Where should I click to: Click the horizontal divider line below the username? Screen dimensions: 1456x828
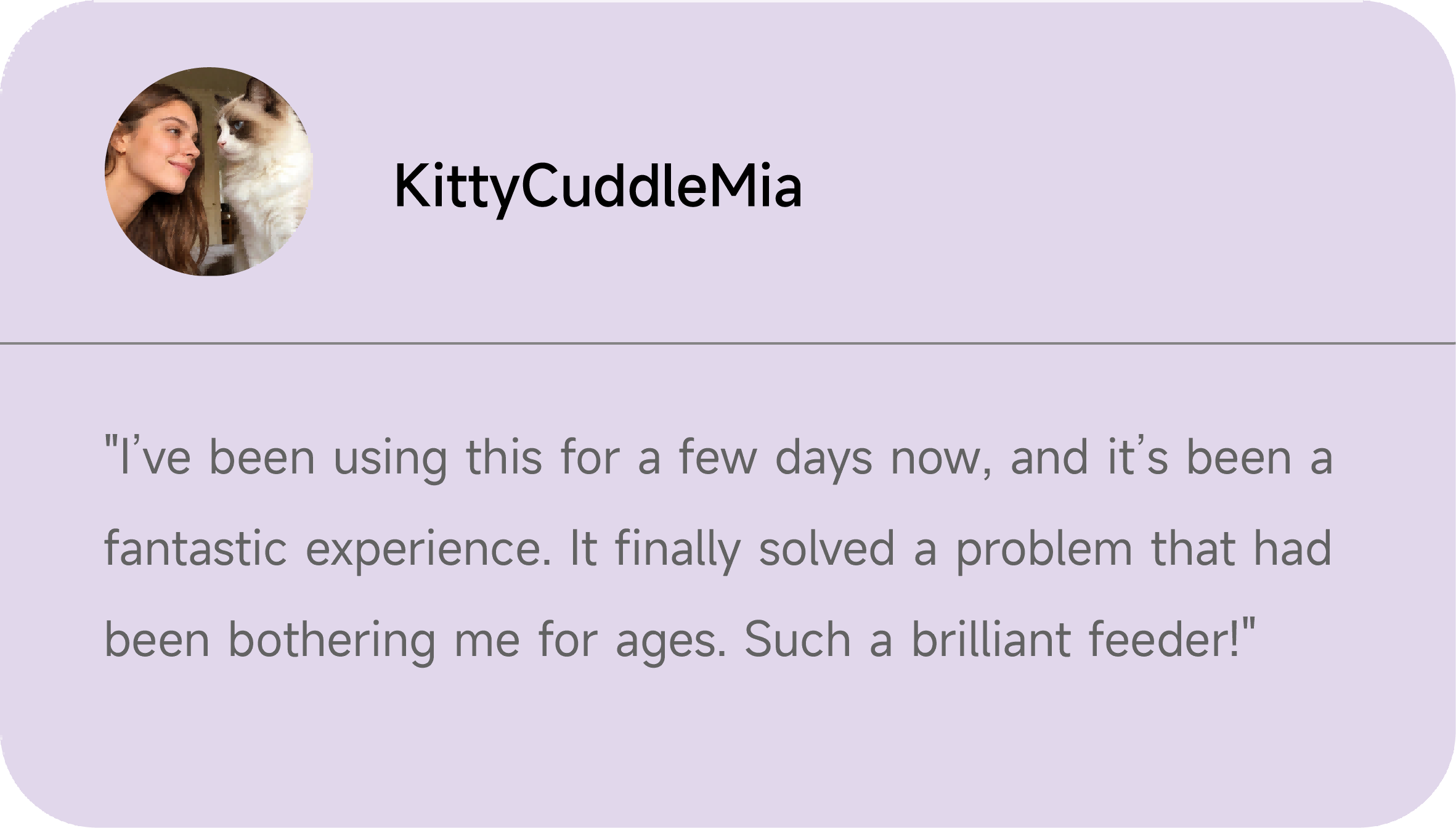click(x=728, y=343)
